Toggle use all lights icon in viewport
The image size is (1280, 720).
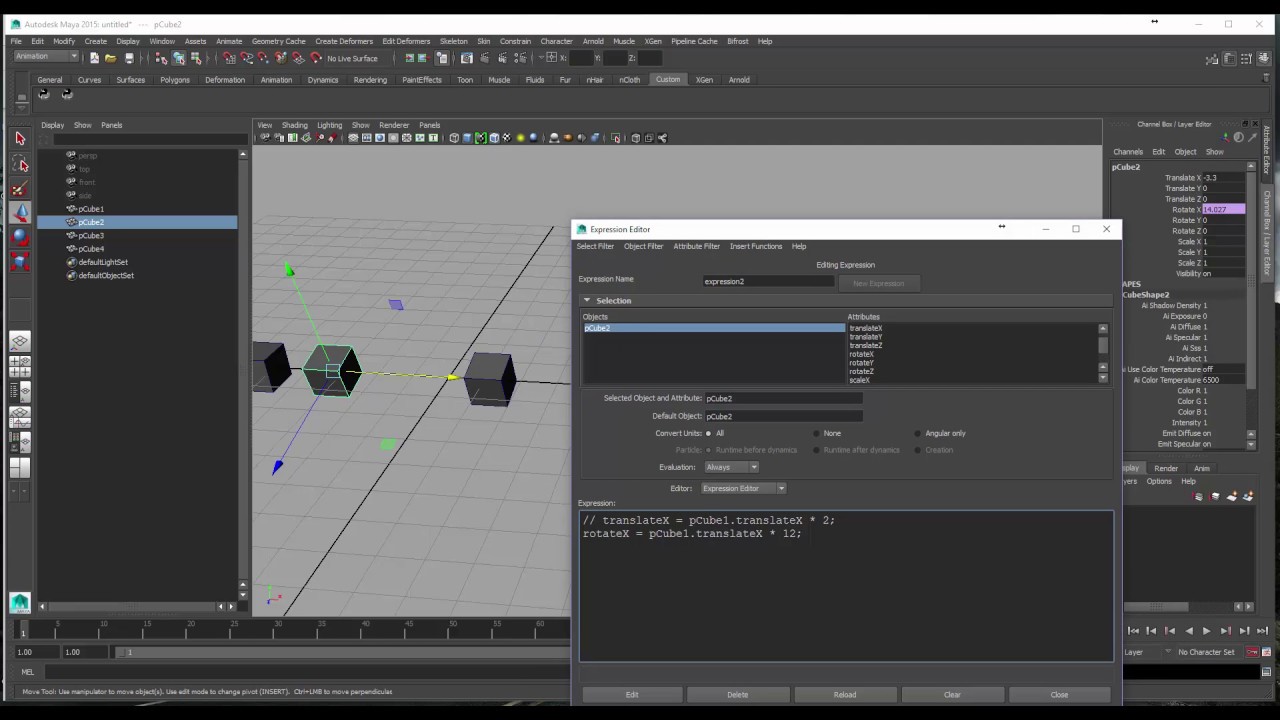pyautogui.click(x=519, y=138)
